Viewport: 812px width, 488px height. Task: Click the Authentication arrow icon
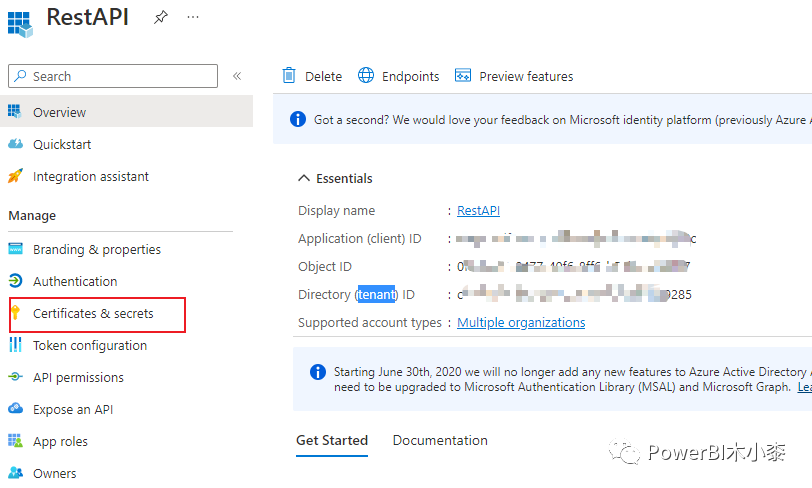(16, 281)
